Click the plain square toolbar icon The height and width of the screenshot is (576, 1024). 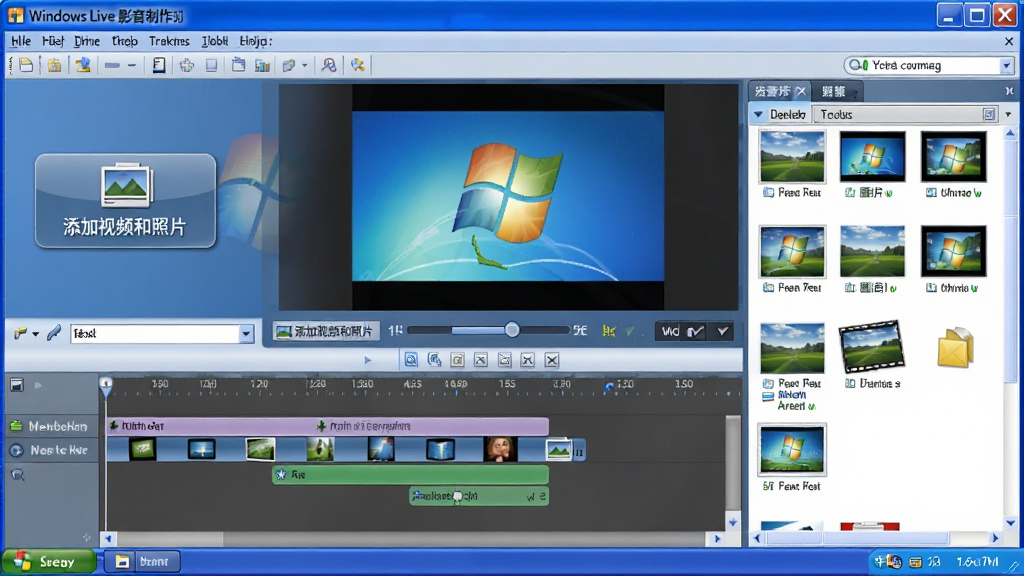(x=212, y=65)
